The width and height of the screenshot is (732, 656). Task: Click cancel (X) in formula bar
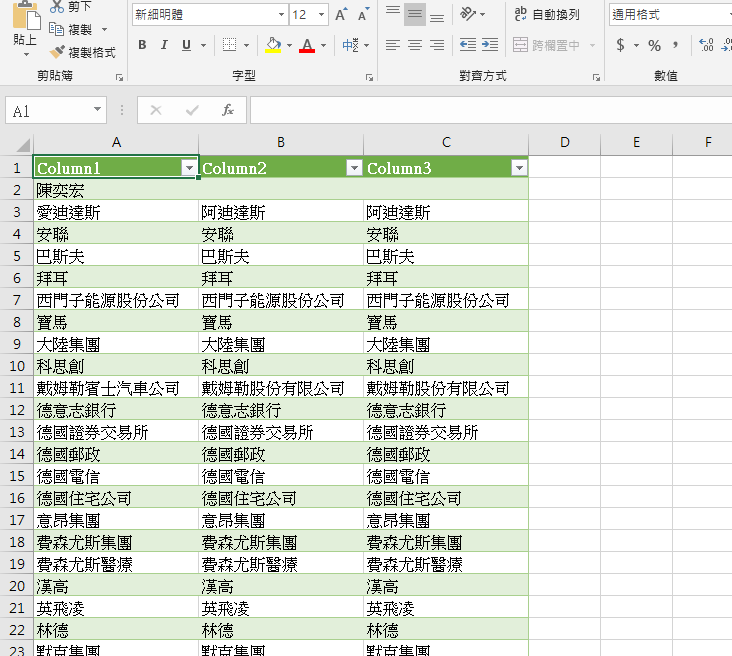pyautogui.click(x=156, y=110)
